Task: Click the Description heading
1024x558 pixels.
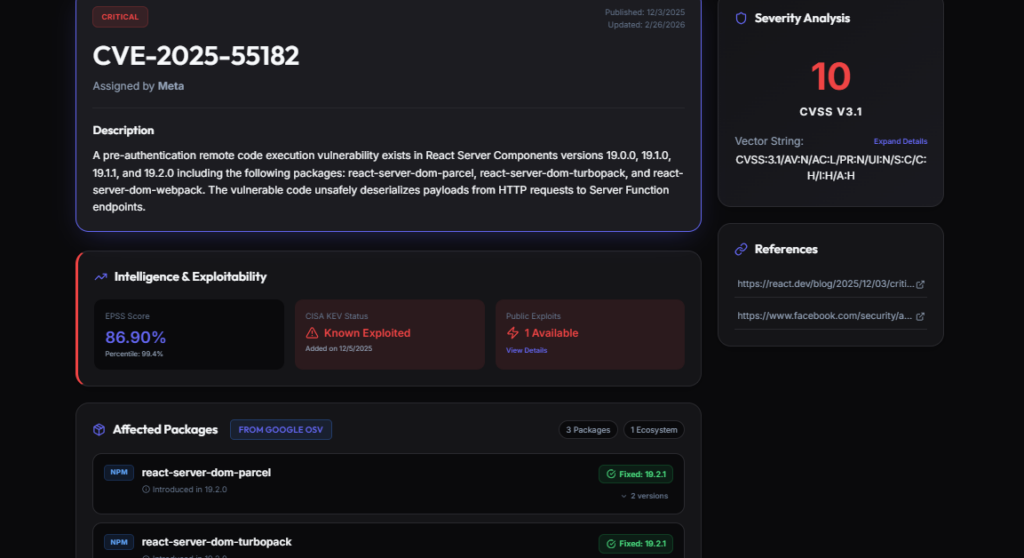Action: [123, 131]
